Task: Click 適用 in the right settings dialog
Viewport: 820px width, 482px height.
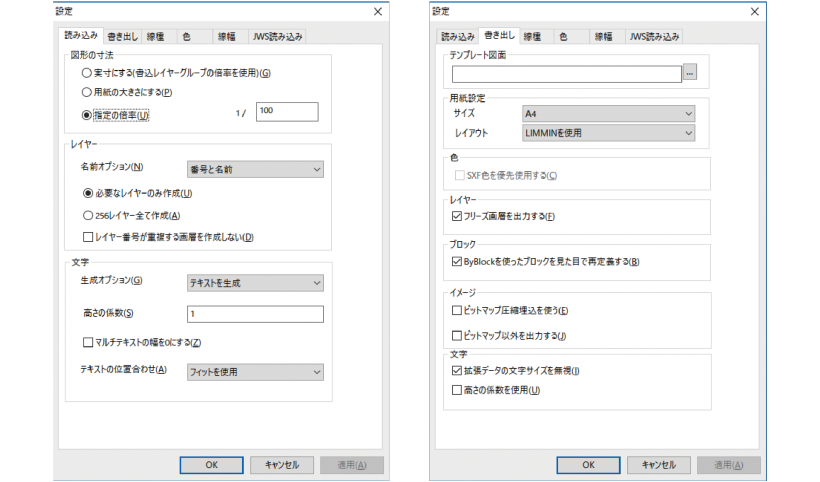Action: click(x=729, y=465)
